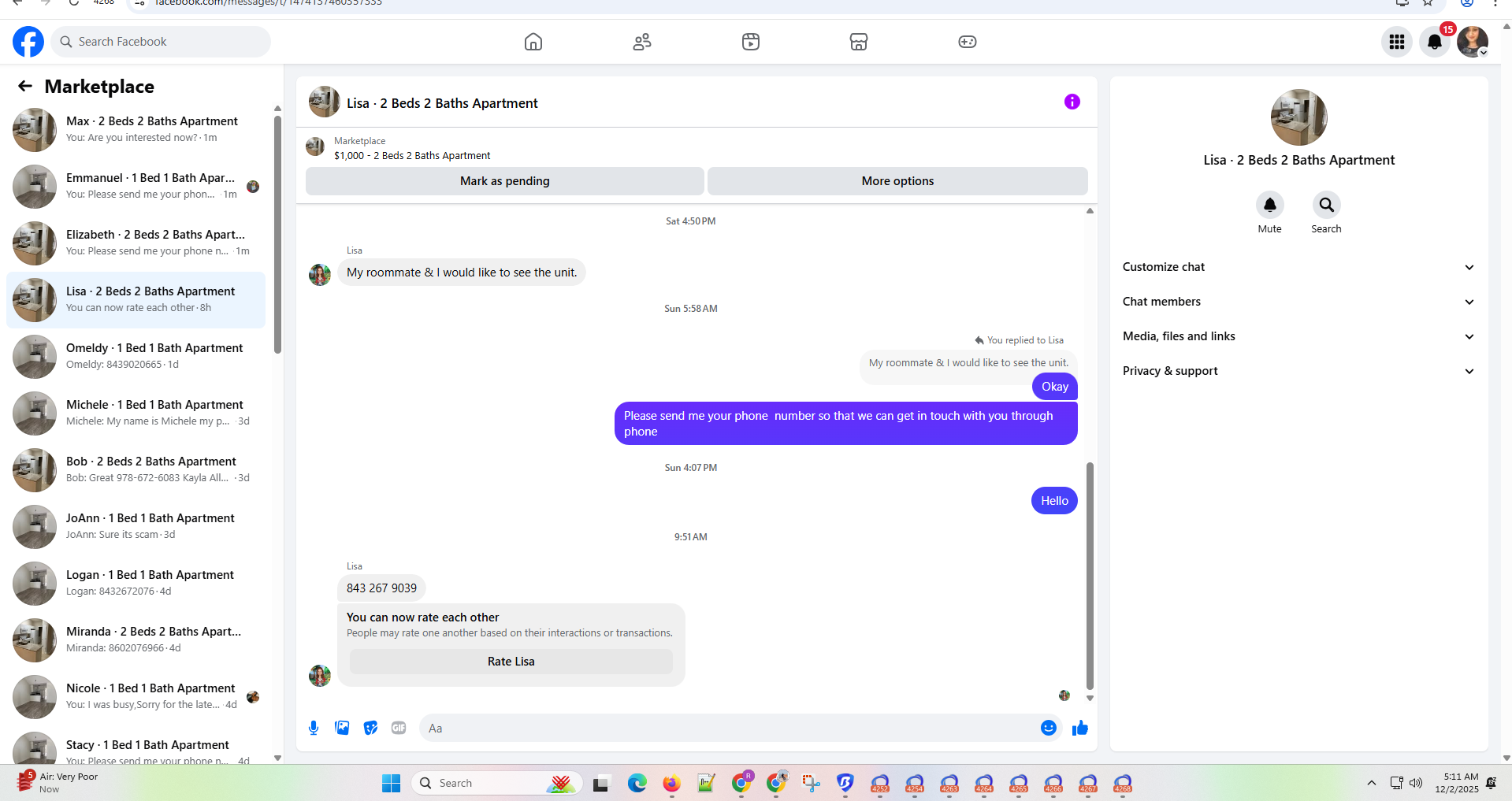Click Mark as pending button
1512x801 pixels.
[505, 181]
